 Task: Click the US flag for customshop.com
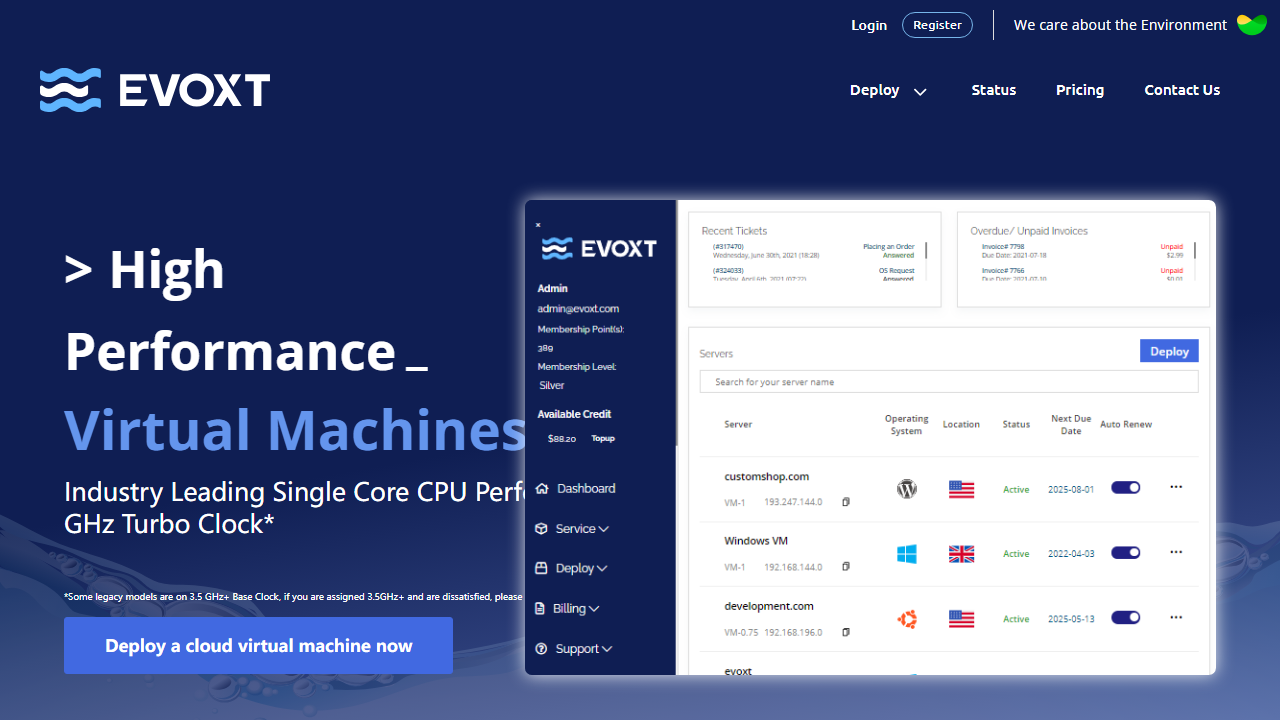click(961, 489)
